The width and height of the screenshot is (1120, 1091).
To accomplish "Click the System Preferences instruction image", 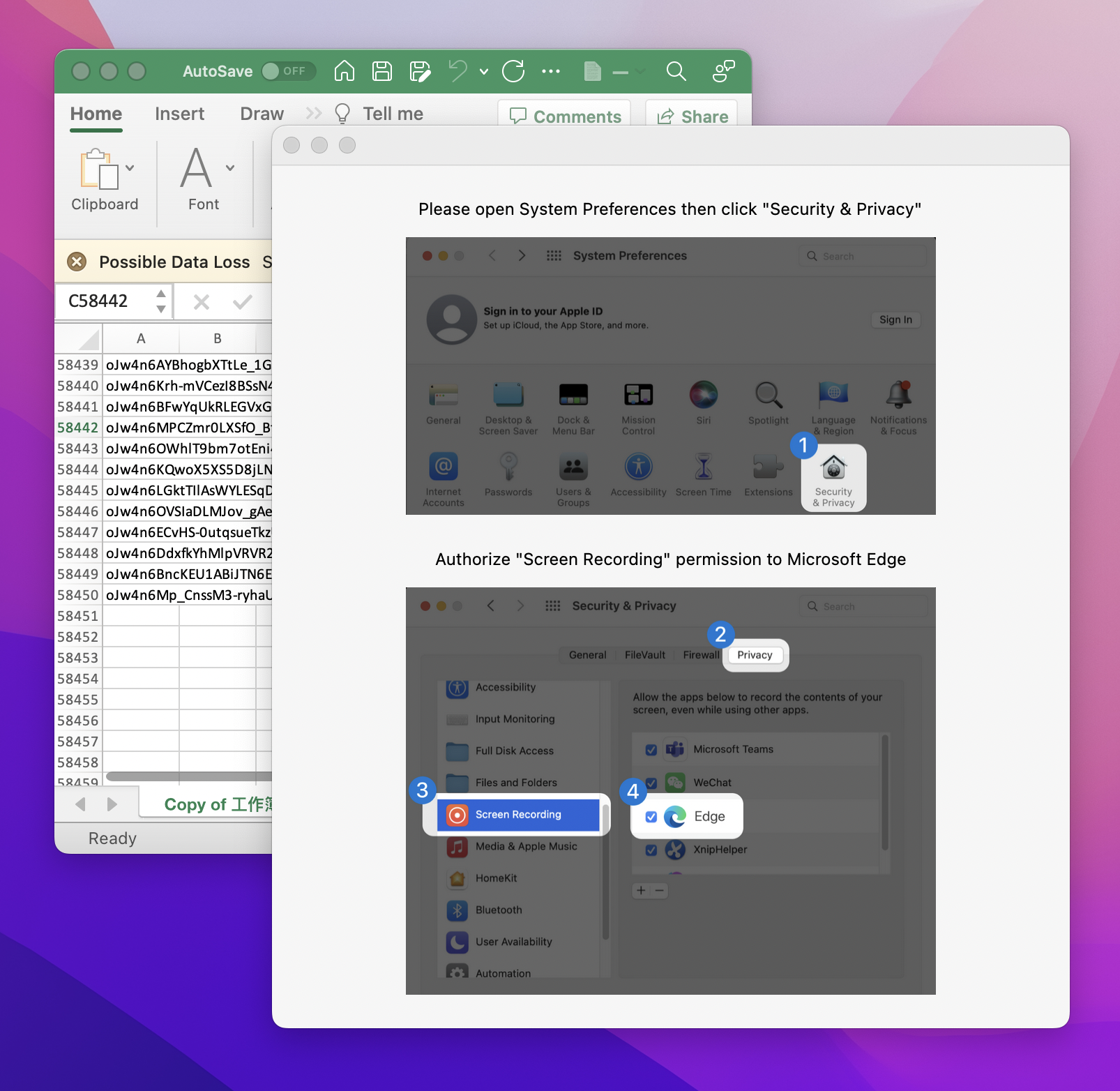I will pos(671,376).
